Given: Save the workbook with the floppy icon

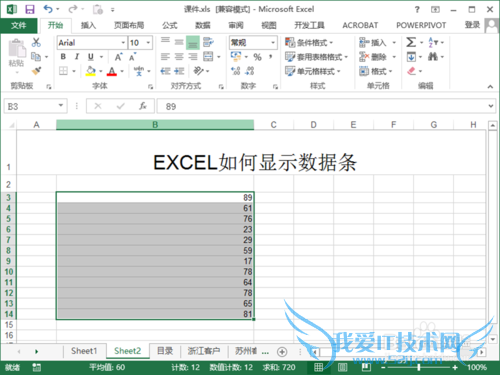Looking at the screenshot, I should 30,9.
